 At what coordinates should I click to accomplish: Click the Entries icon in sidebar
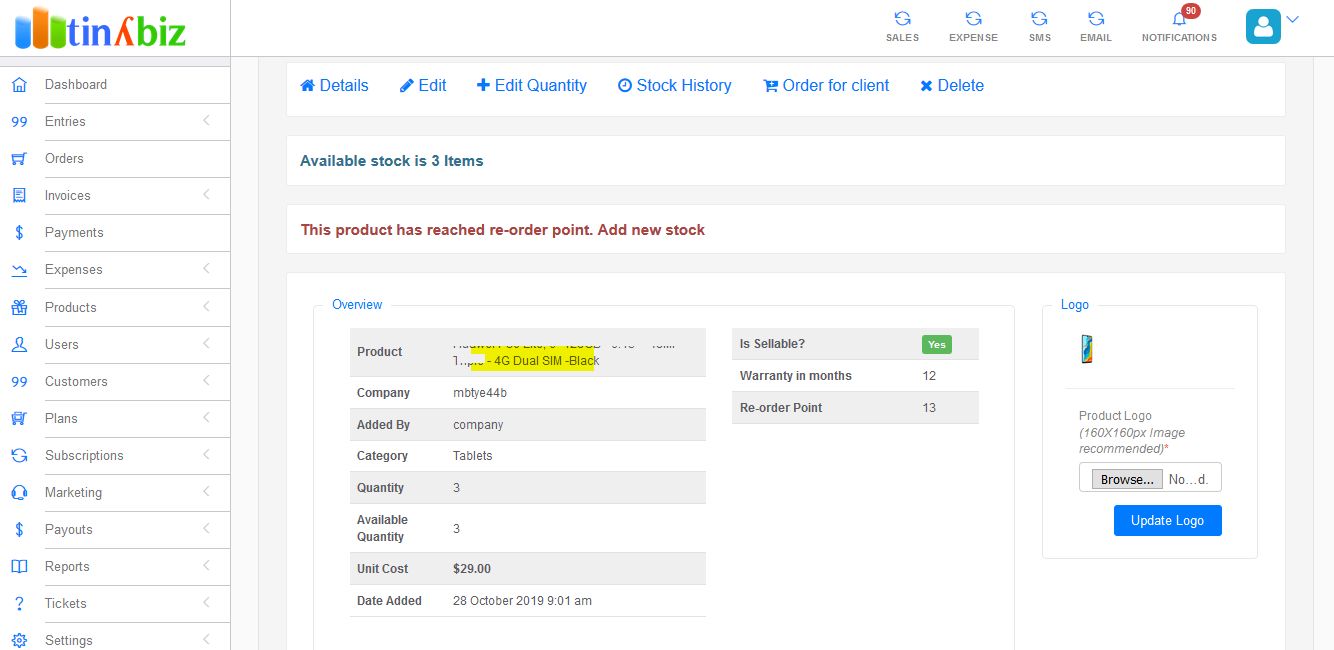pyautogui.click(x=19, y=122)
